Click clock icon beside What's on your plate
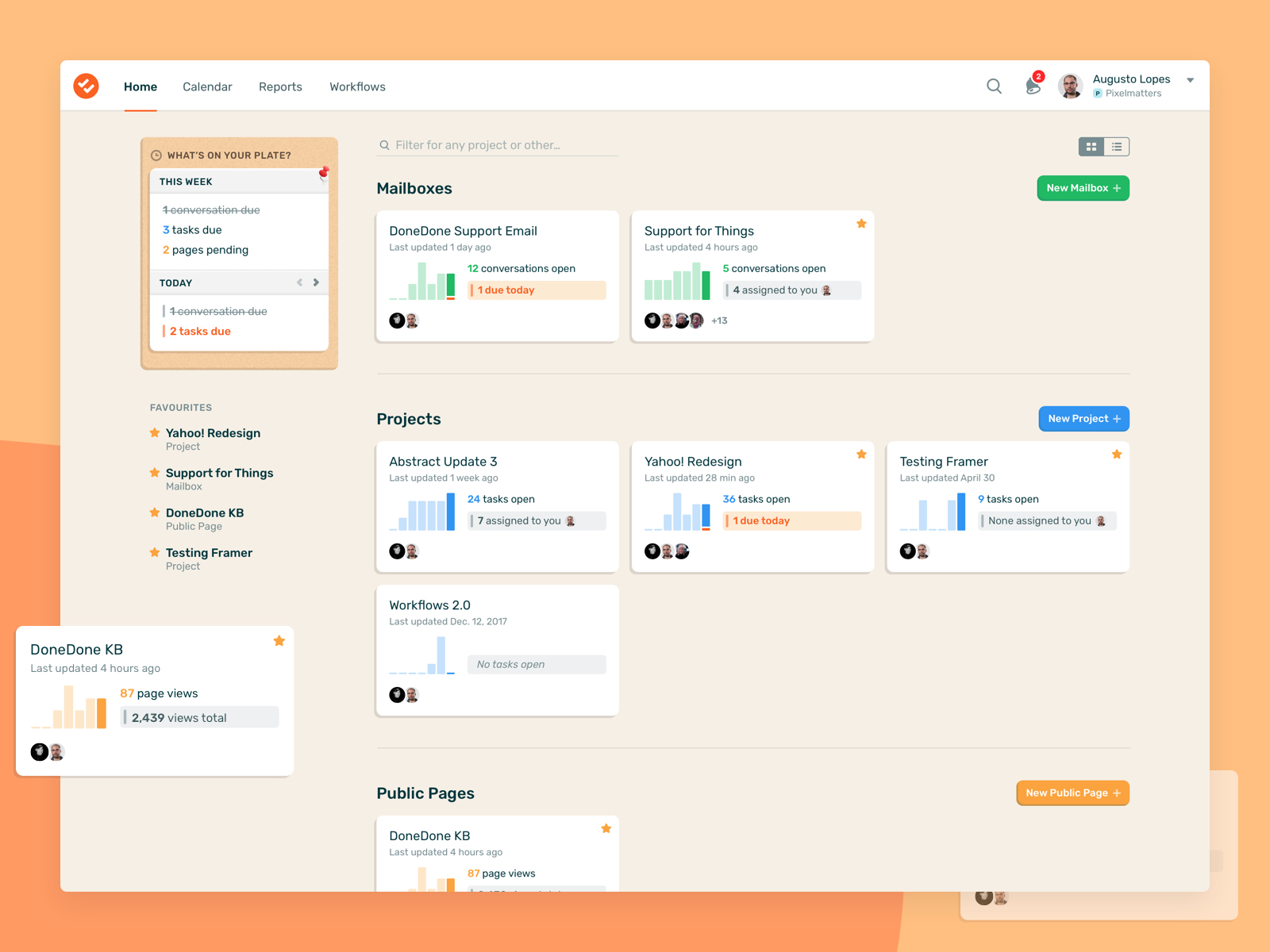 (156, 155)
